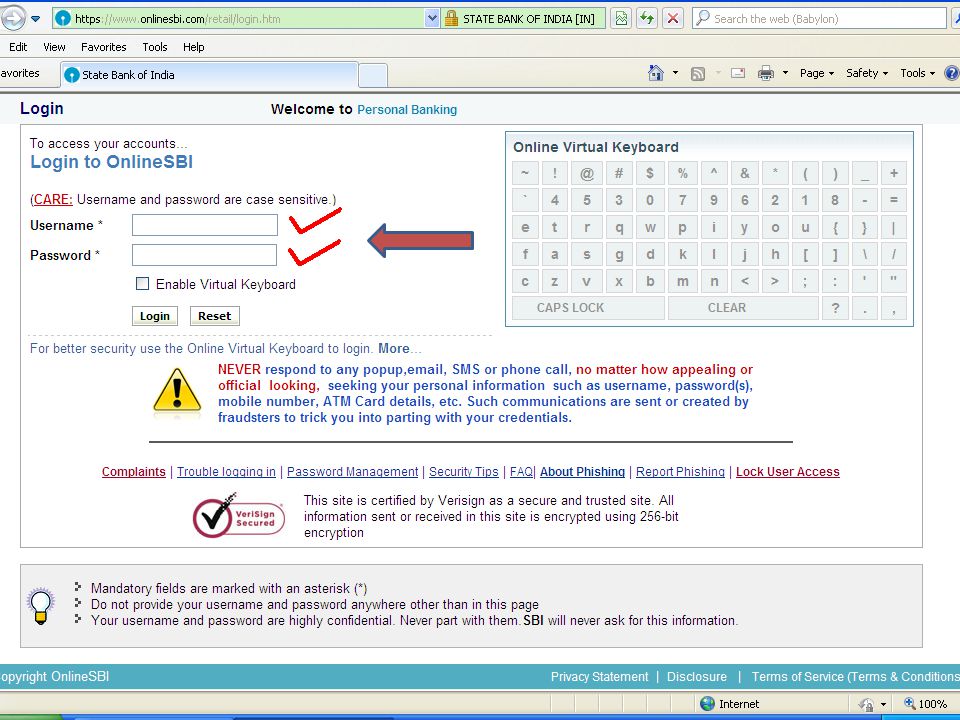Open the Tools menu in menu bar

pos(154,47)
